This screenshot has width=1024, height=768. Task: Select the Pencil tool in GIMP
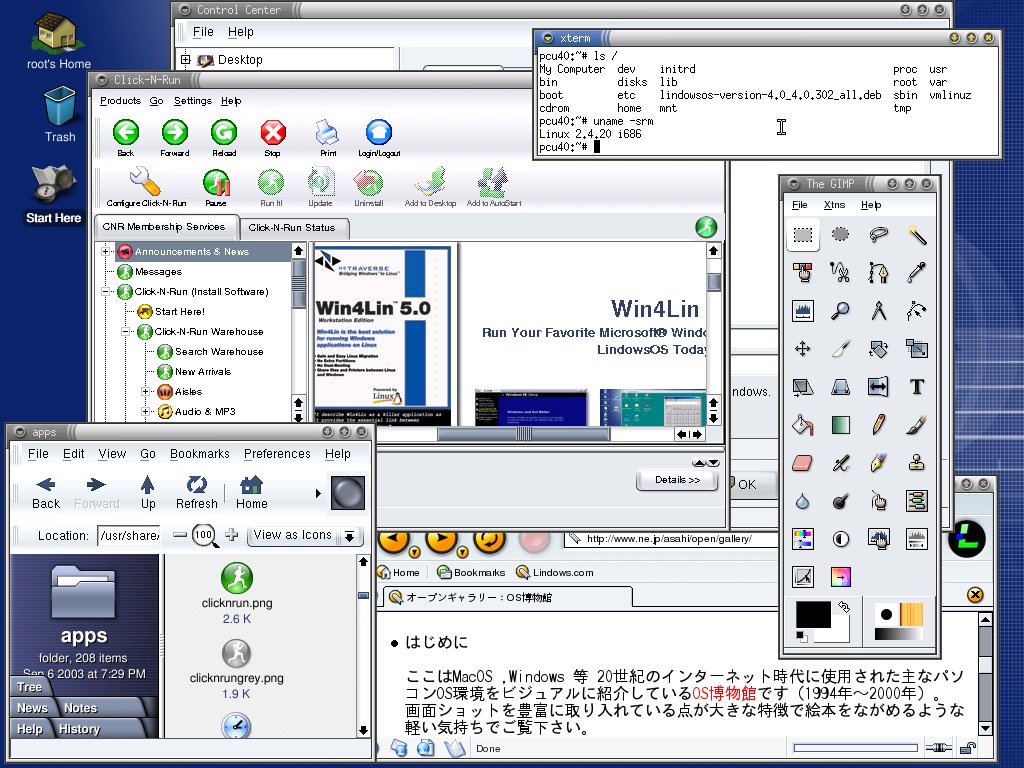click(878, 425)
